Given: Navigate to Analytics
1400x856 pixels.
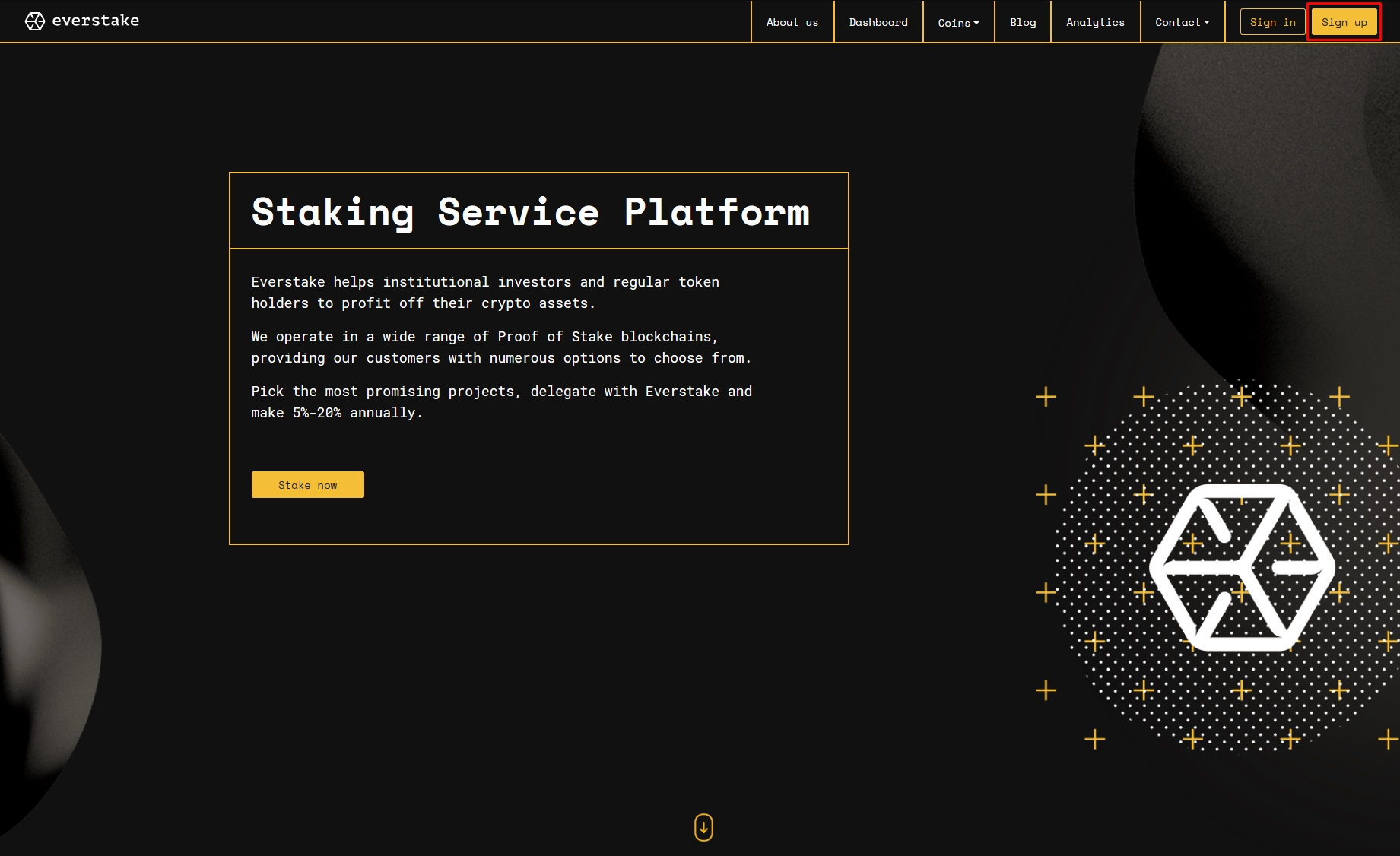Looking at the screenshot, I should [1095, 22].
